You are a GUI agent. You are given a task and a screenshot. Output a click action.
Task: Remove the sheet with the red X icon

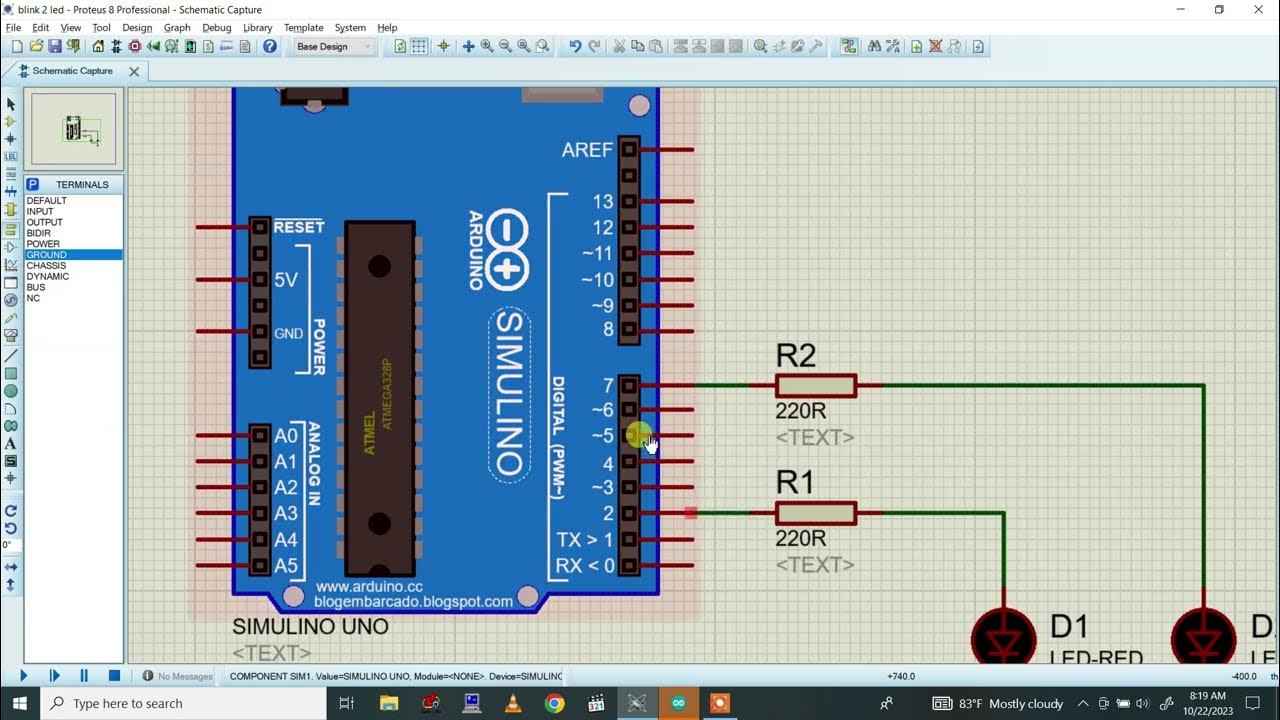click(935, 46)
